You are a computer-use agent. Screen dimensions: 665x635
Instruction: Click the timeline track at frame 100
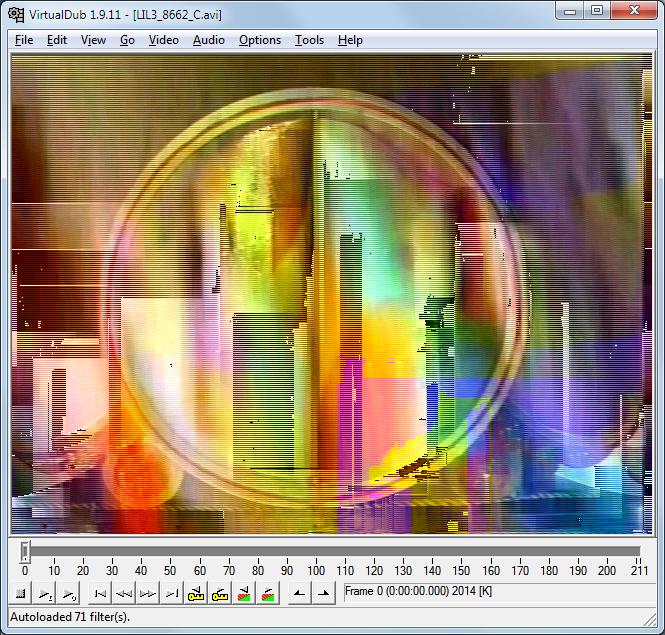316,551
